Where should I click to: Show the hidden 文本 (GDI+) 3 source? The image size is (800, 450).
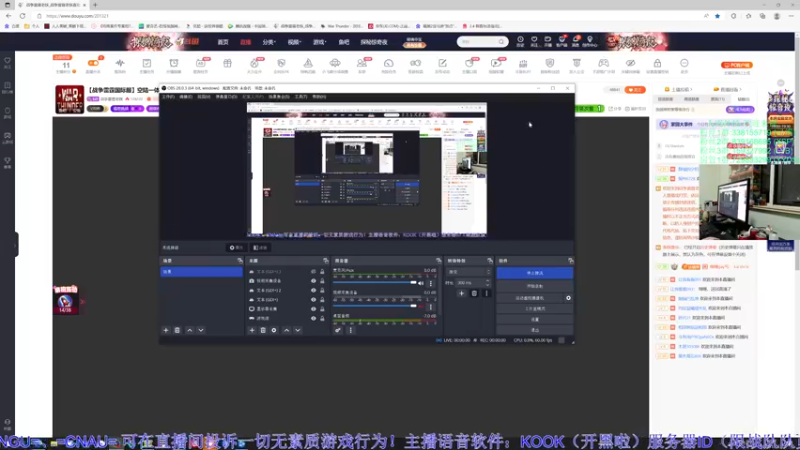[x=313, y=271]
